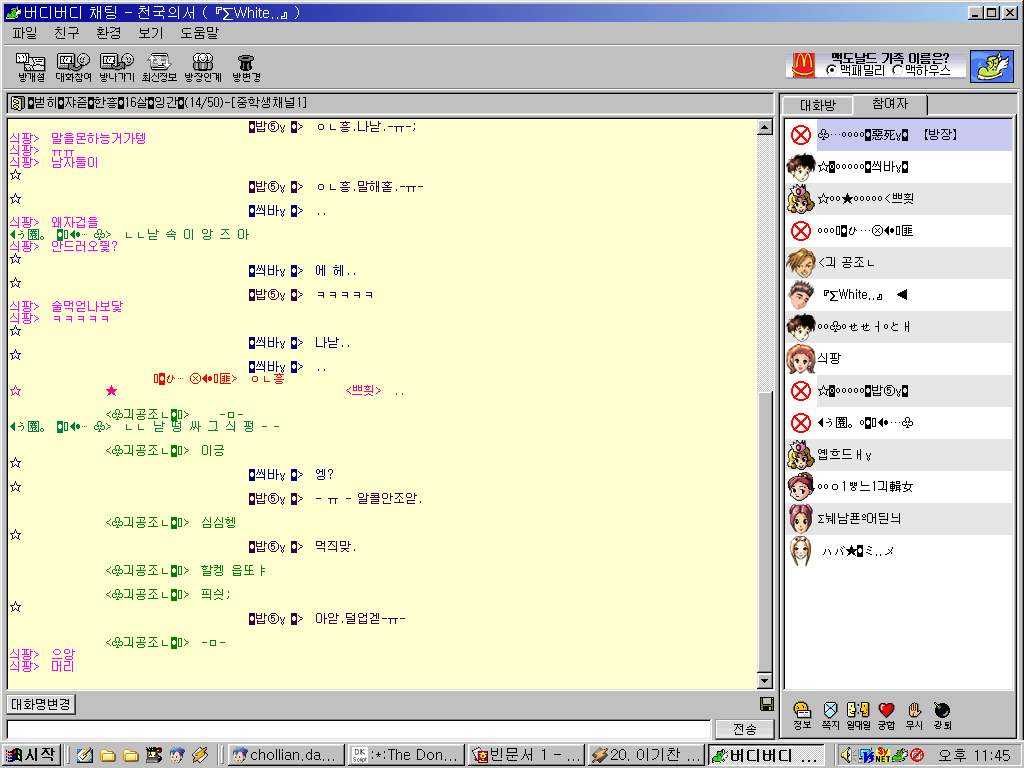Screen dimensions: 1024x768
Task: Leave the room with 방나가기
Action: pos(116,68)
